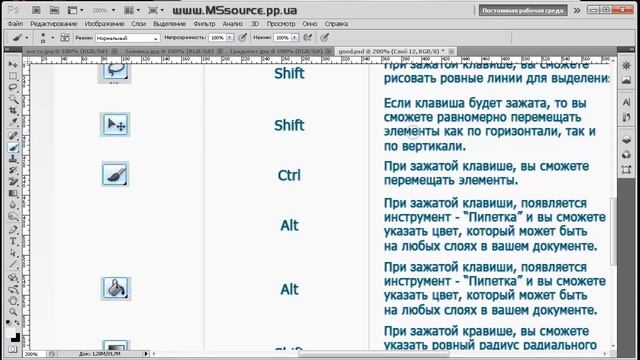Select the Dodge tool

(x=13, y=216)
